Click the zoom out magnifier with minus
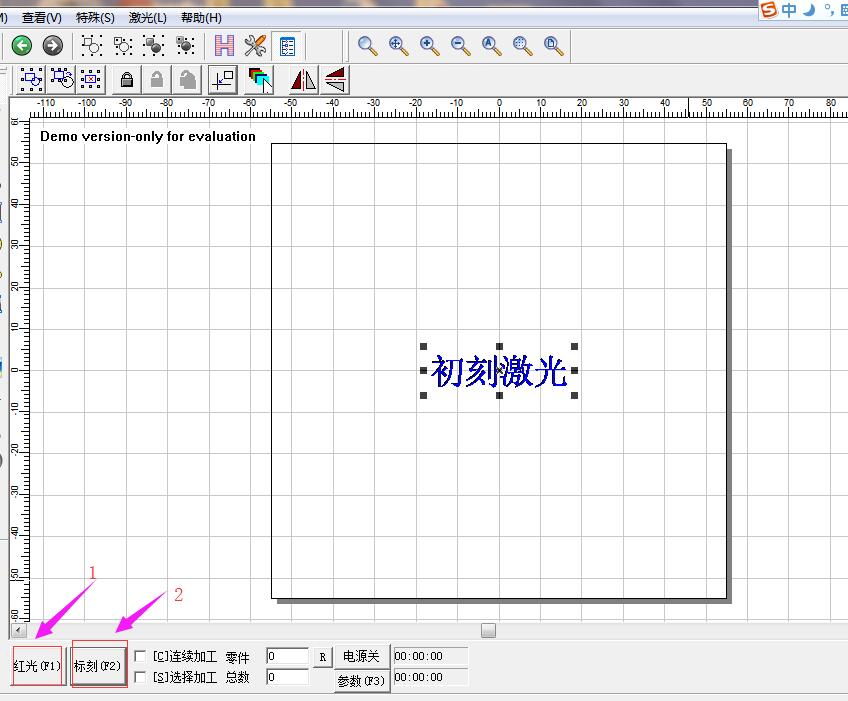This screenshot has height=701, width=848. [460, 45]
